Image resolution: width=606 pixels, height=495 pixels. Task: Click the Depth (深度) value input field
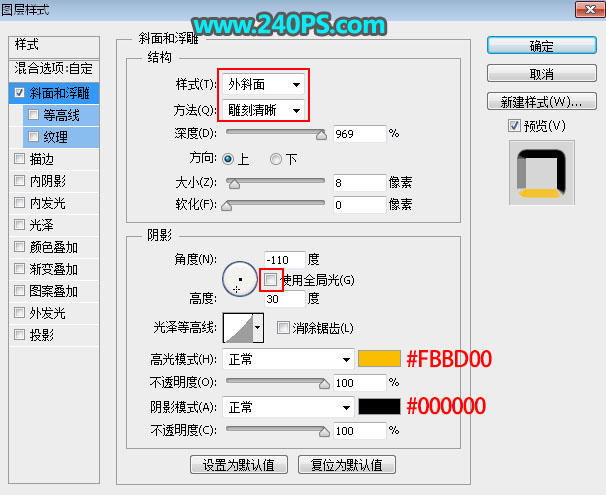360,133
